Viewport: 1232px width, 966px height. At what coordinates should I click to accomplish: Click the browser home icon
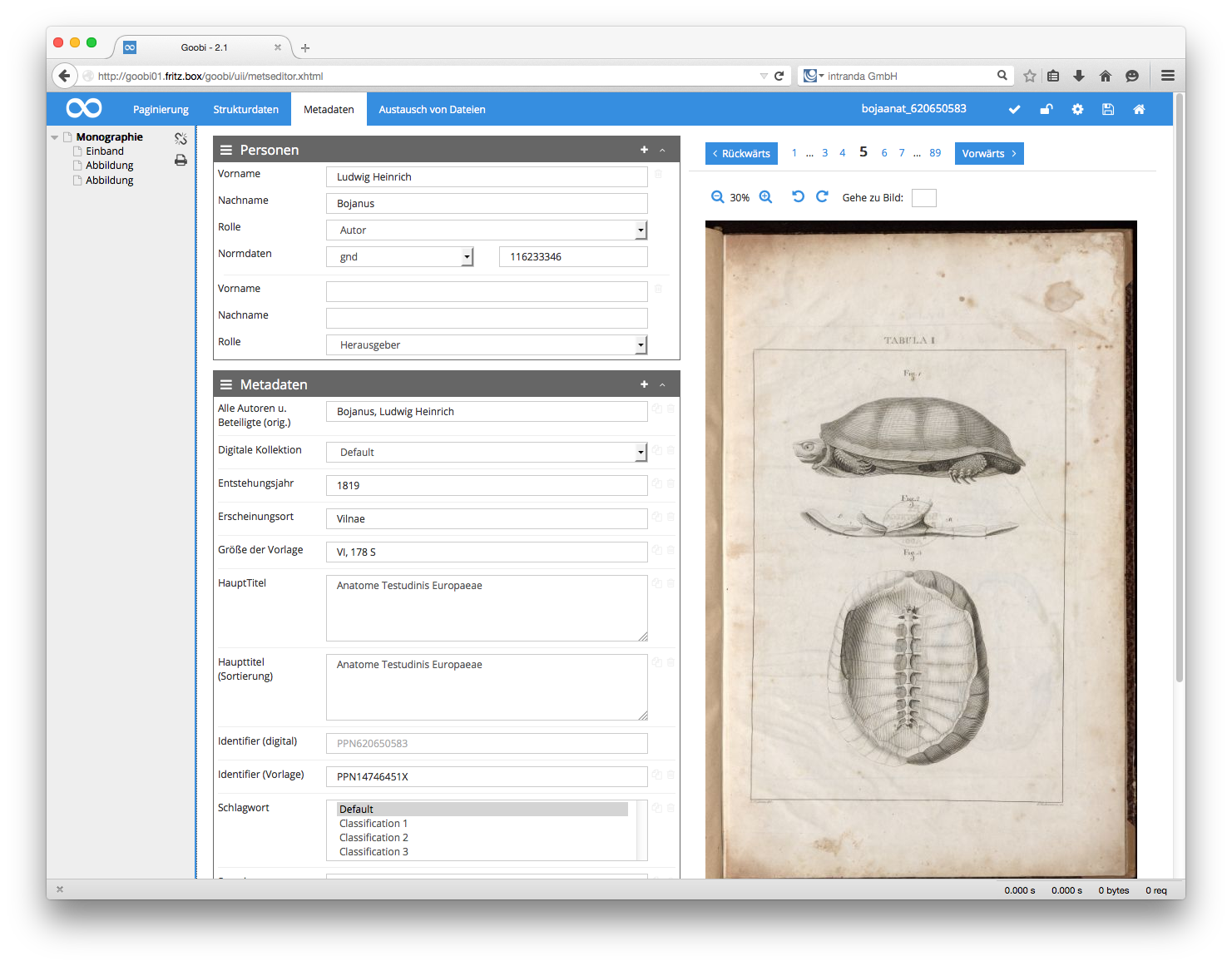(x=1106, y=76)
